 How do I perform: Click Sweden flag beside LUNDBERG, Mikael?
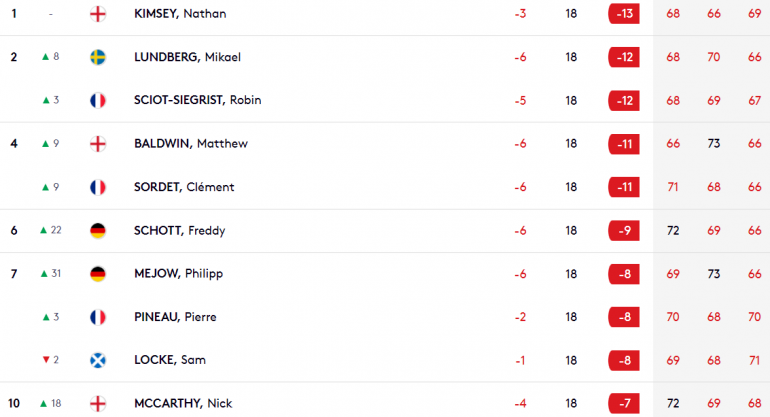click(x=98, y=57)
